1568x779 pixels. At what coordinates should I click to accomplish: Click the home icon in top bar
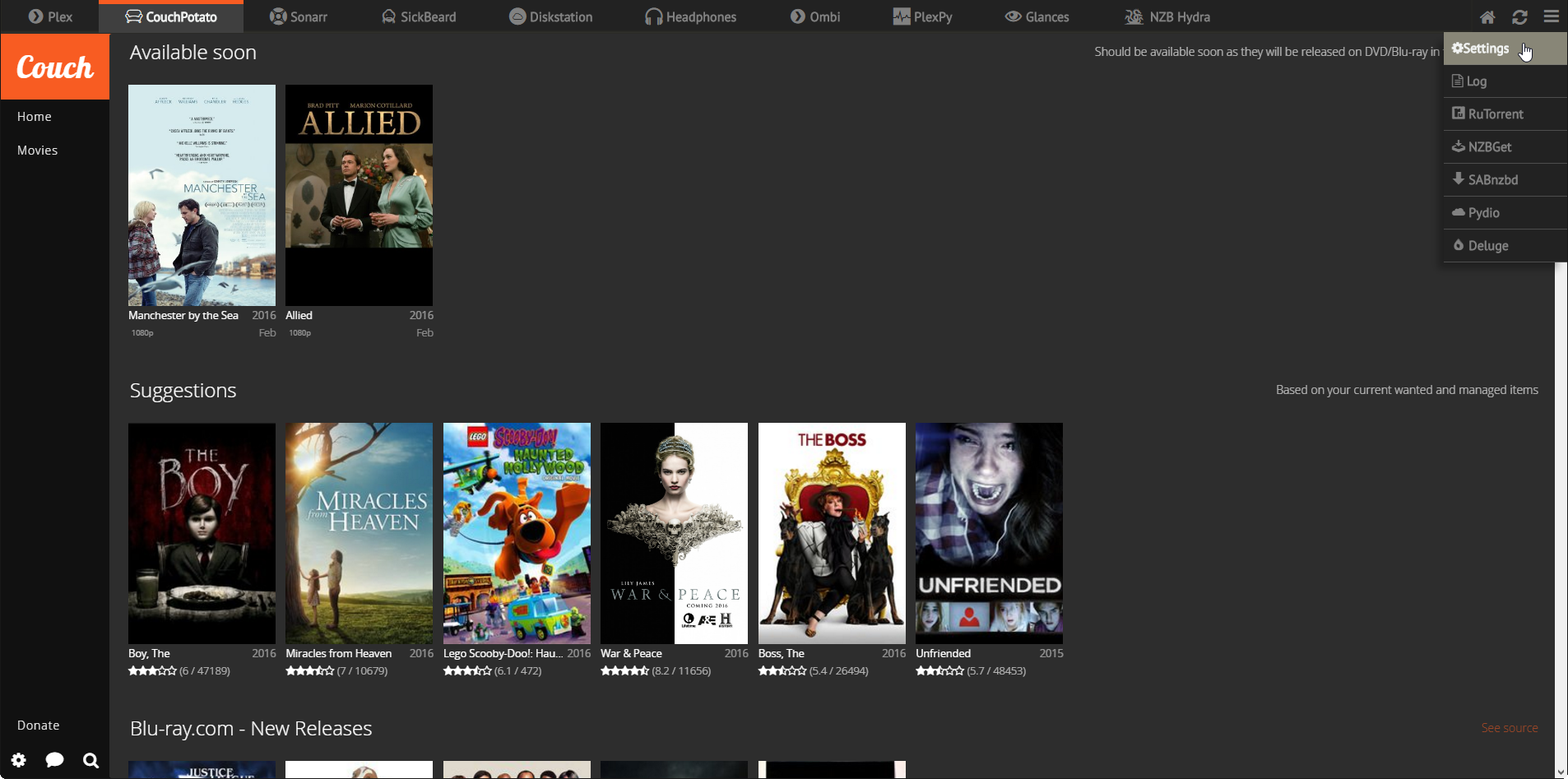click(1487, 16)
